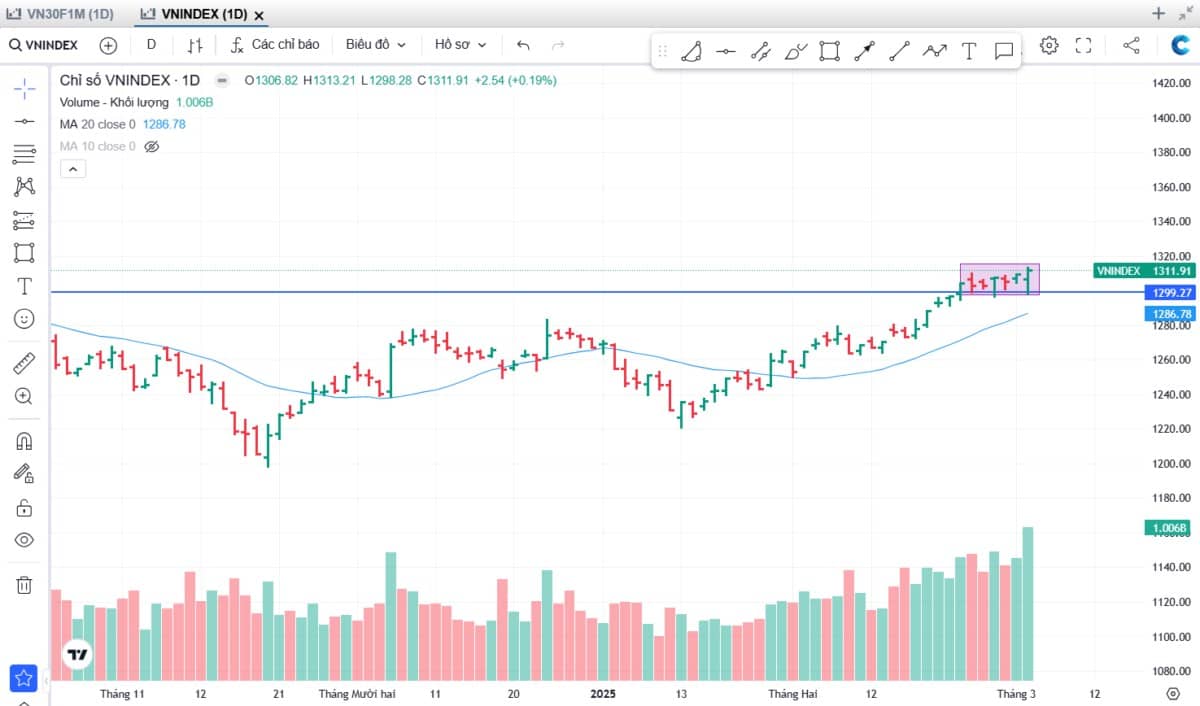Add a new chart tab
The width and height of the screenshot is (1200, 706).
[x=1159, y=14]
